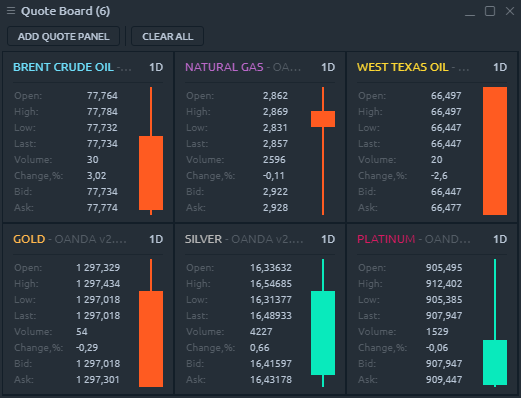Click the PLATINUM symbol name
This screenshot has height=398, width=521.
point(386,239)
